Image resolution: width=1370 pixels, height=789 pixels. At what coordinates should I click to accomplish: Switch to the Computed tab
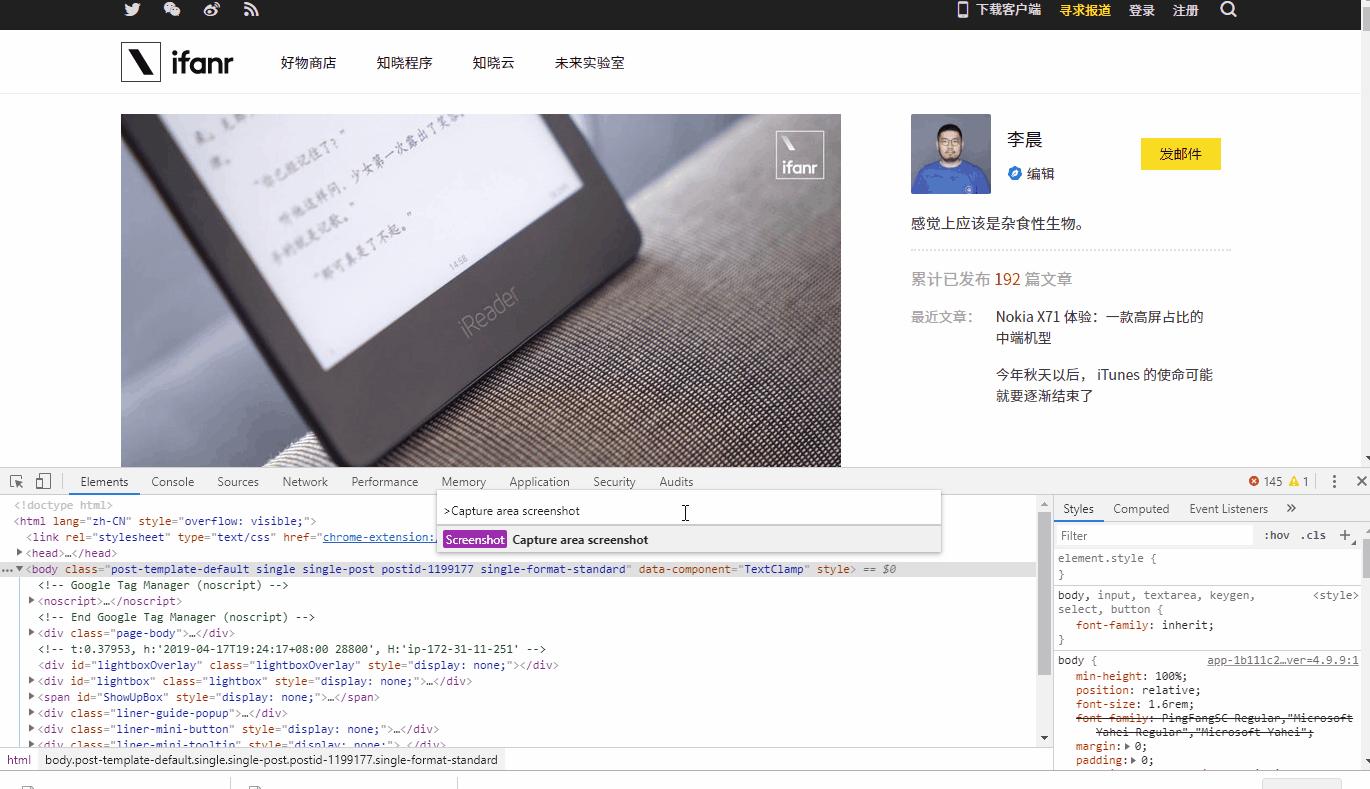(1140, 508)
